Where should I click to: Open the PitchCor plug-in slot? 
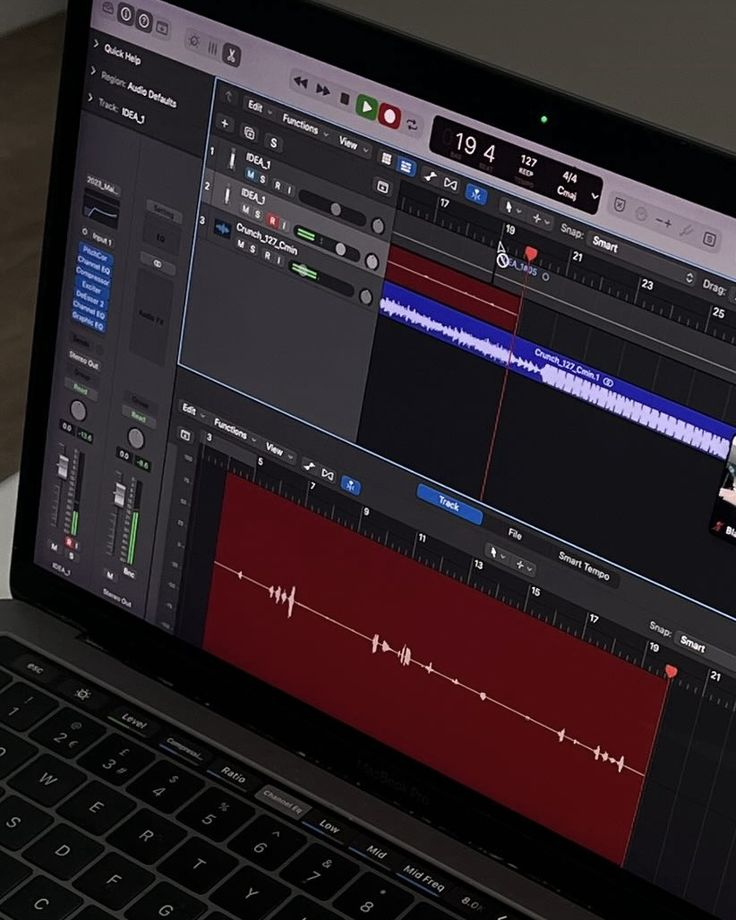pyautogui.click(x=94, y=253)
